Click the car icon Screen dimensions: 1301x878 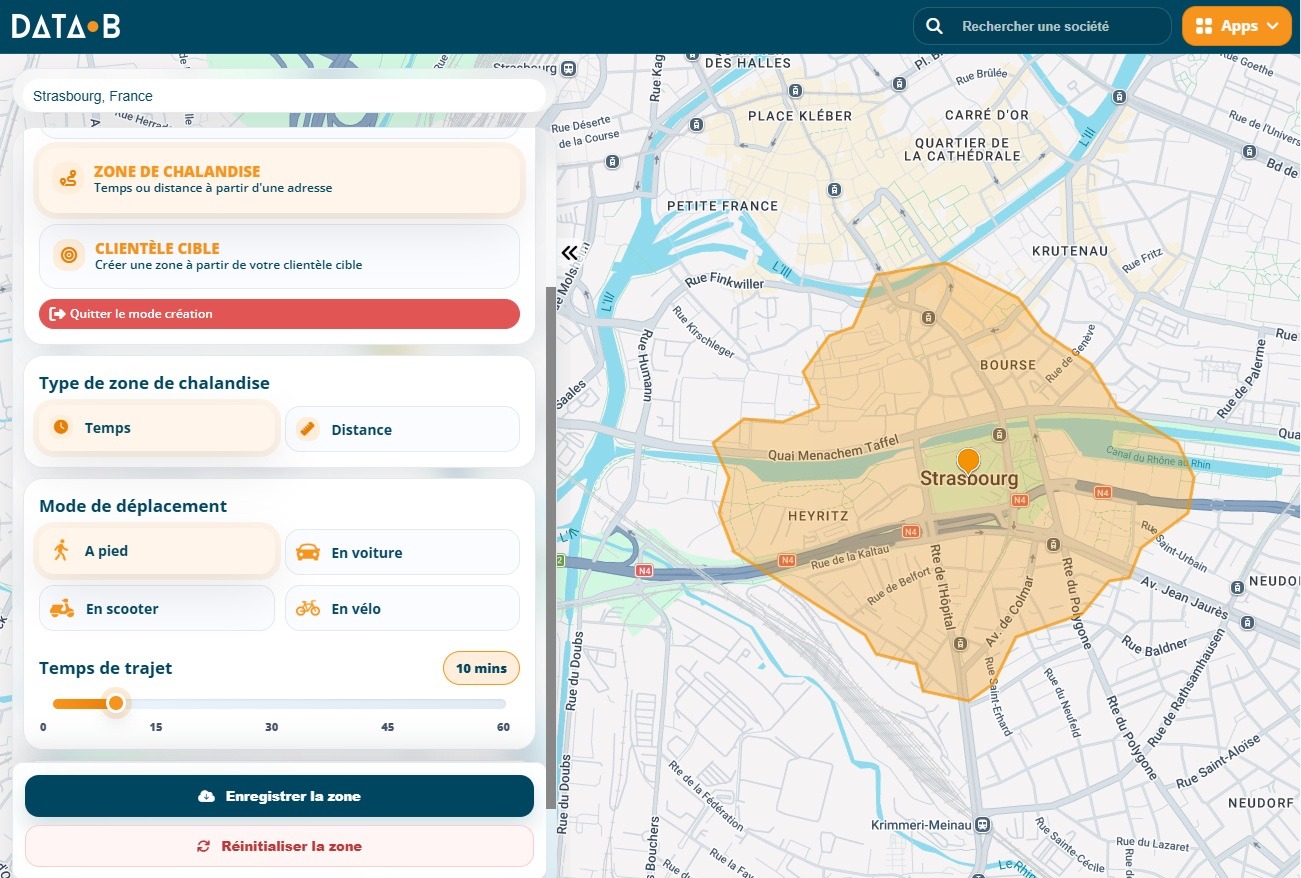308,552
